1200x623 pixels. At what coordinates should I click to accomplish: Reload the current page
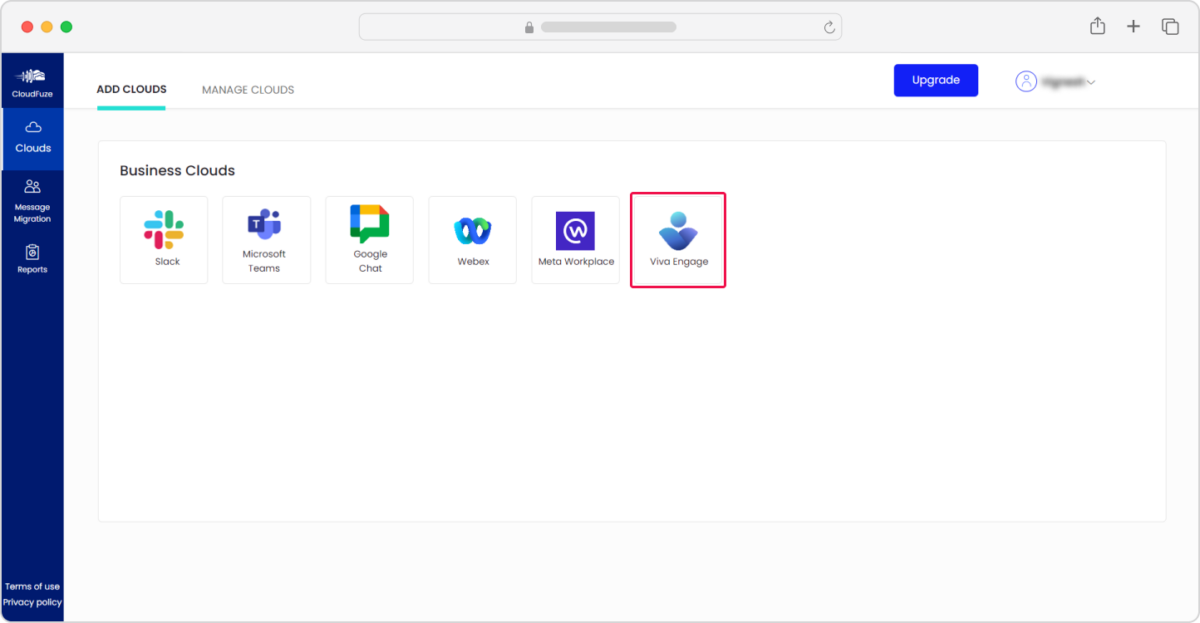tap(829, 26)
